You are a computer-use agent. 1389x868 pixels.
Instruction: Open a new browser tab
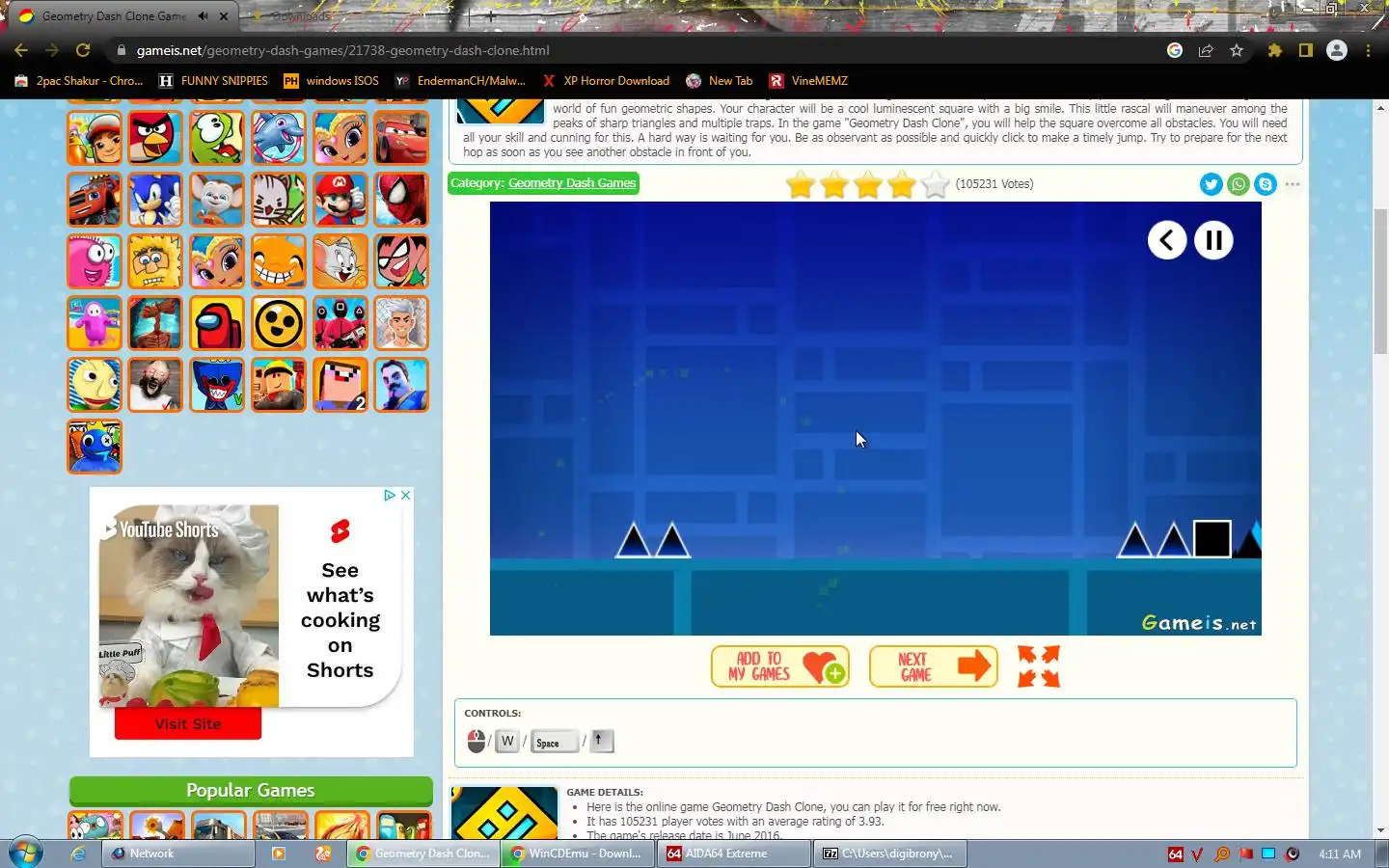point(490,16)
